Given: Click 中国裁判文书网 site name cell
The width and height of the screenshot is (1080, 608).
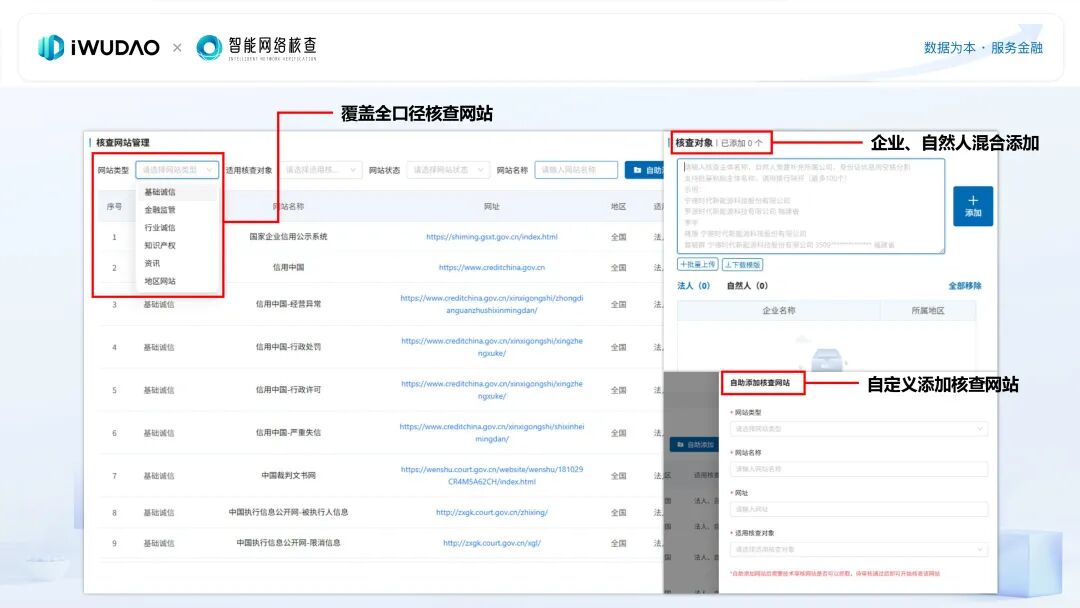Looking at the screenshot, I should (x=289, y=476).
